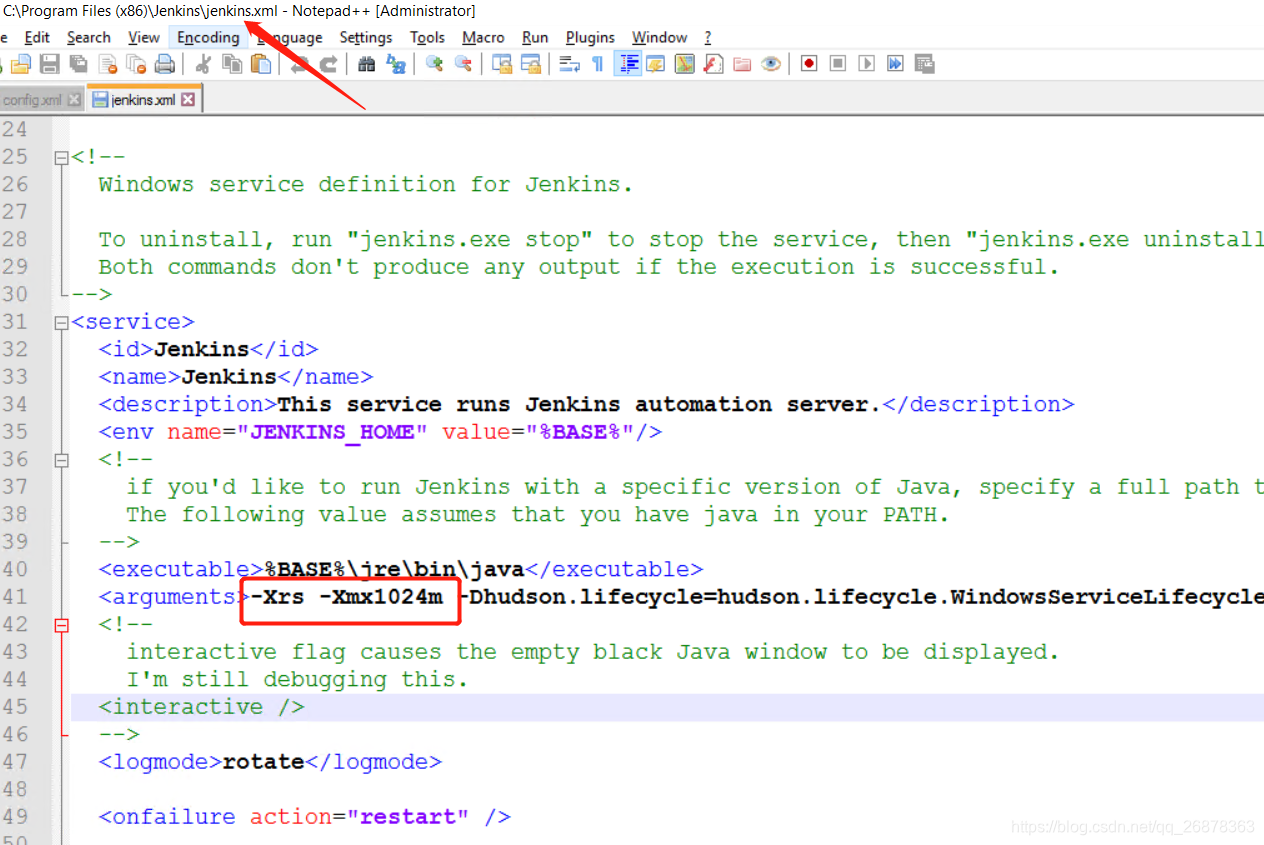This screenshot has width=1264, height=845.
Task: Click the Undo arrow icon
Action: pos(299,64)
